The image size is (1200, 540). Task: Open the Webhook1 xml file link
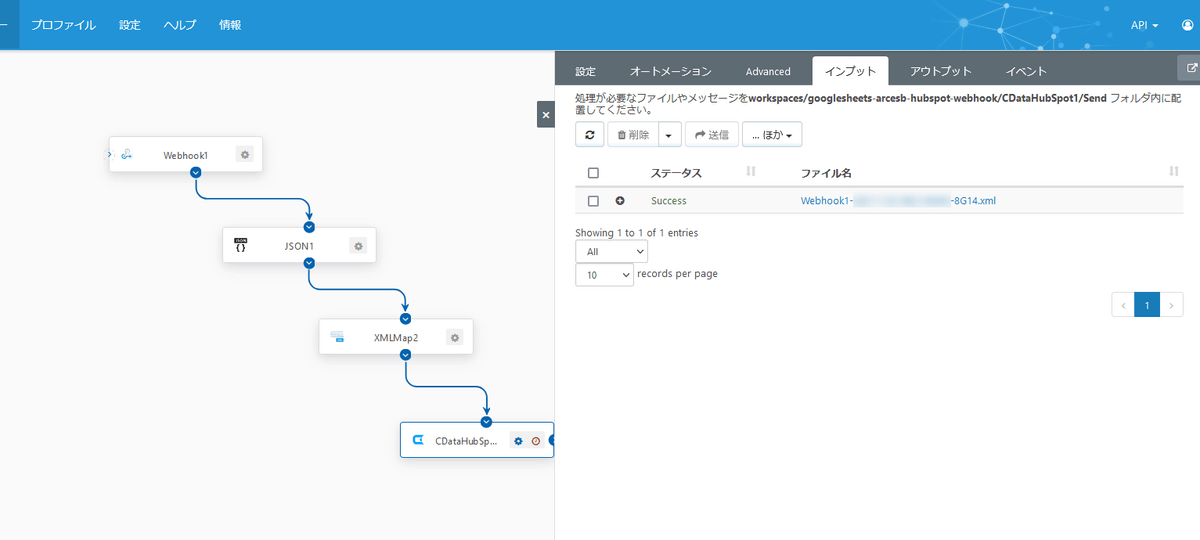(898, 201)
